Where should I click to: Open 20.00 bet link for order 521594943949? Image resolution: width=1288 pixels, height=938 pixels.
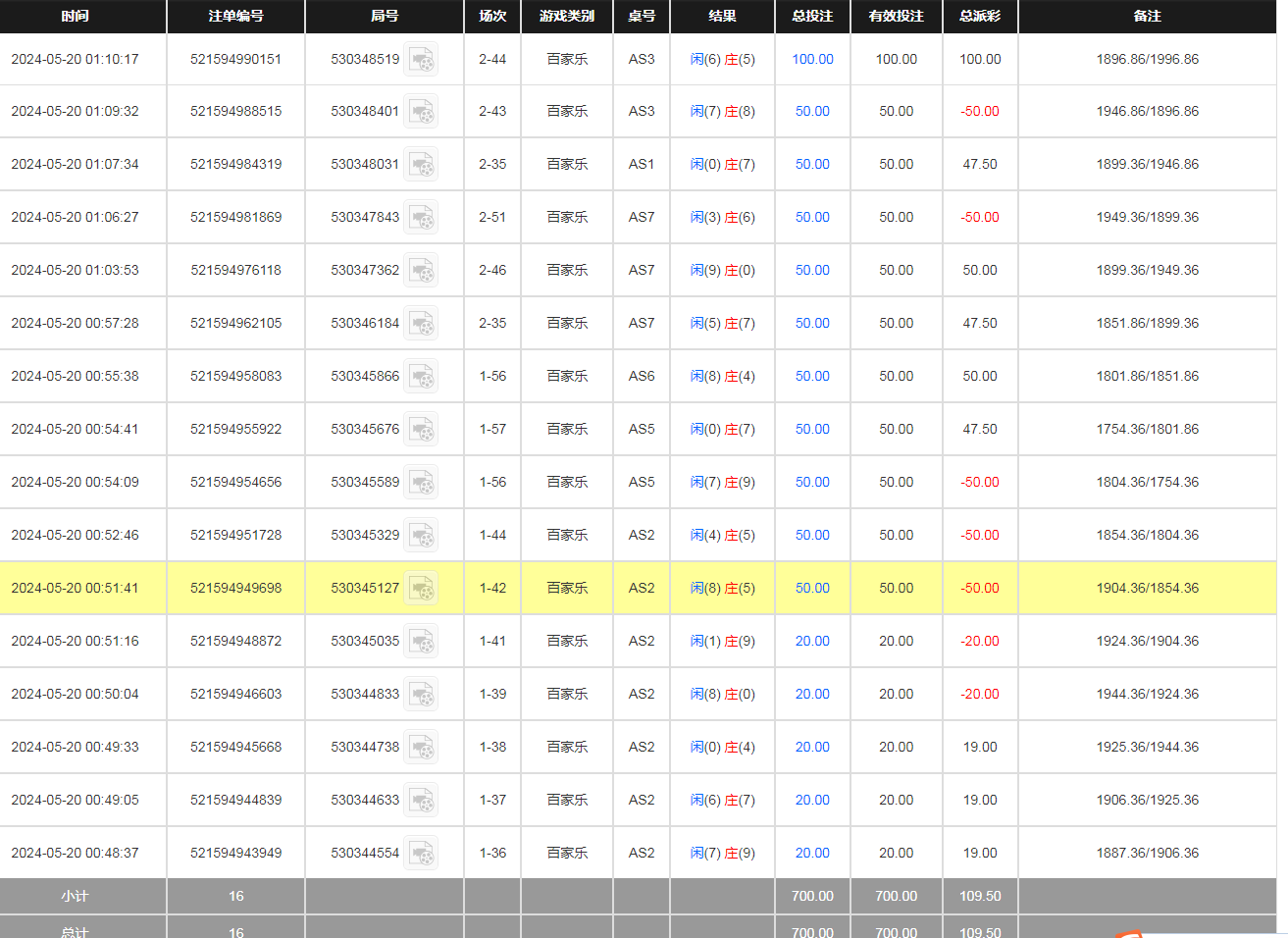(x=812, y=853)
